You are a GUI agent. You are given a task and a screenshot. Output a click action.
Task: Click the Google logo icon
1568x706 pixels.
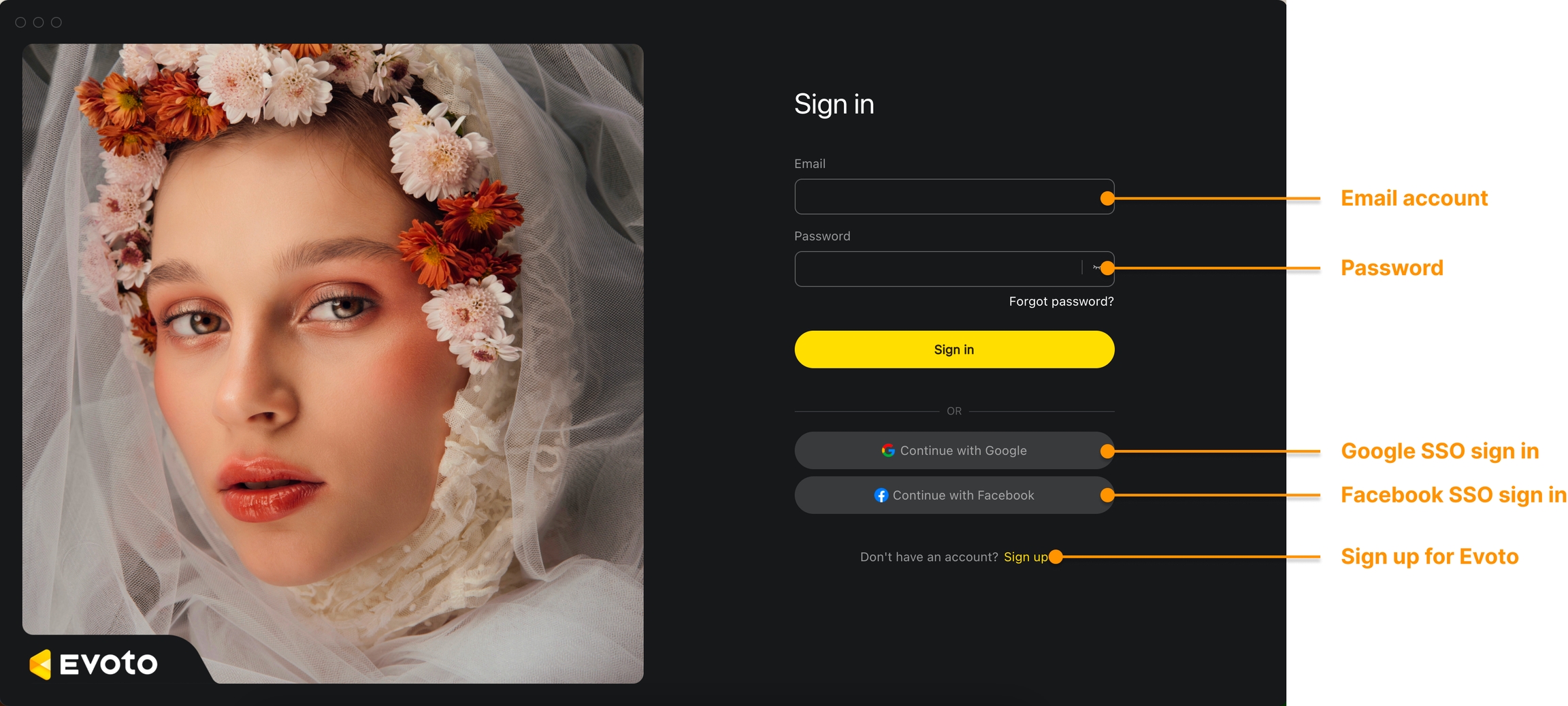point(888,451)
